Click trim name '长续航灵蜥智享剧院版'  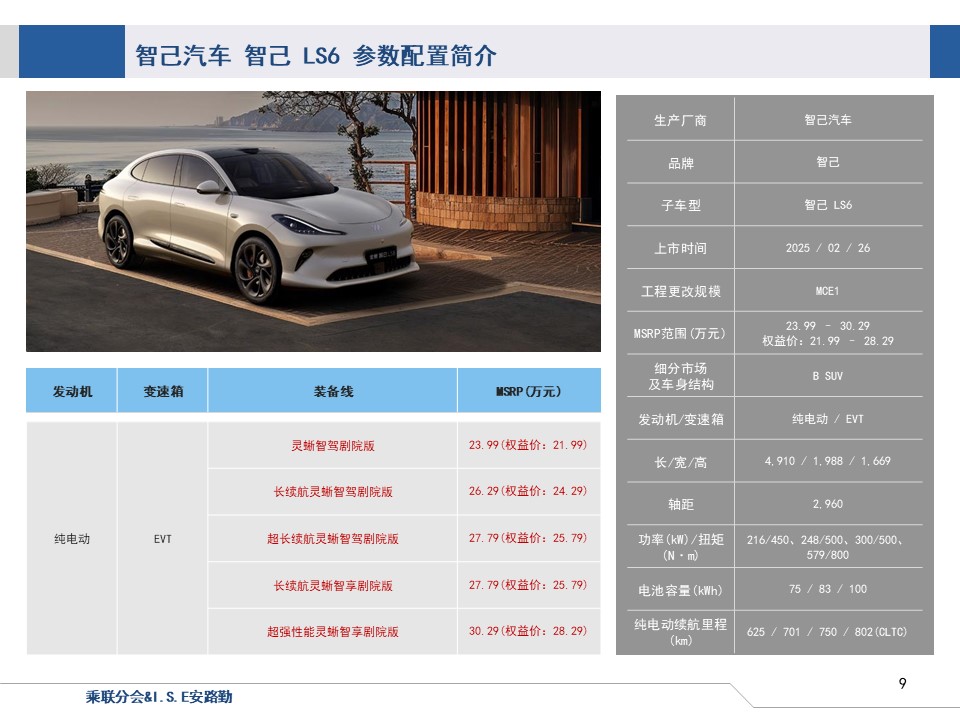click(333, 586)
